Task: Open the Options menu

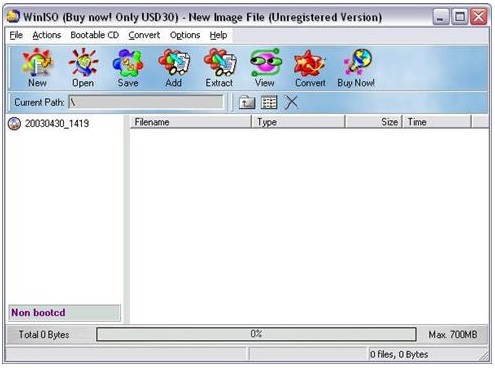Action: tap(185, 35)
